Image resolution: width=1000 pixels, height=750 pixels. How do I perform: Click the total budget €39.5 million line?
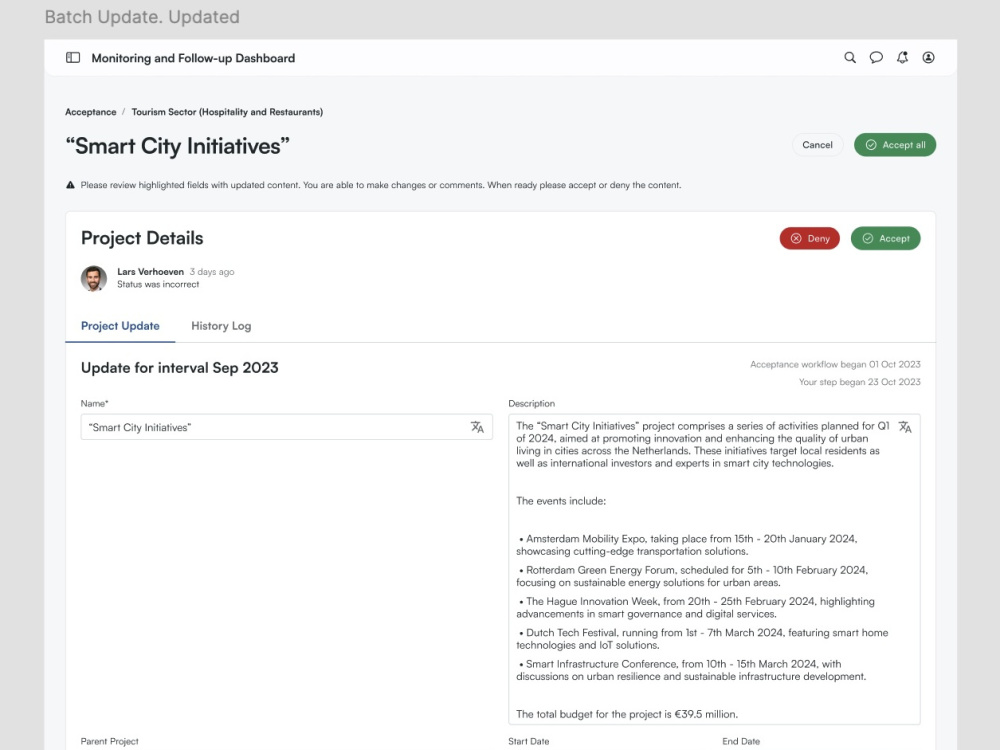(627, 714)
